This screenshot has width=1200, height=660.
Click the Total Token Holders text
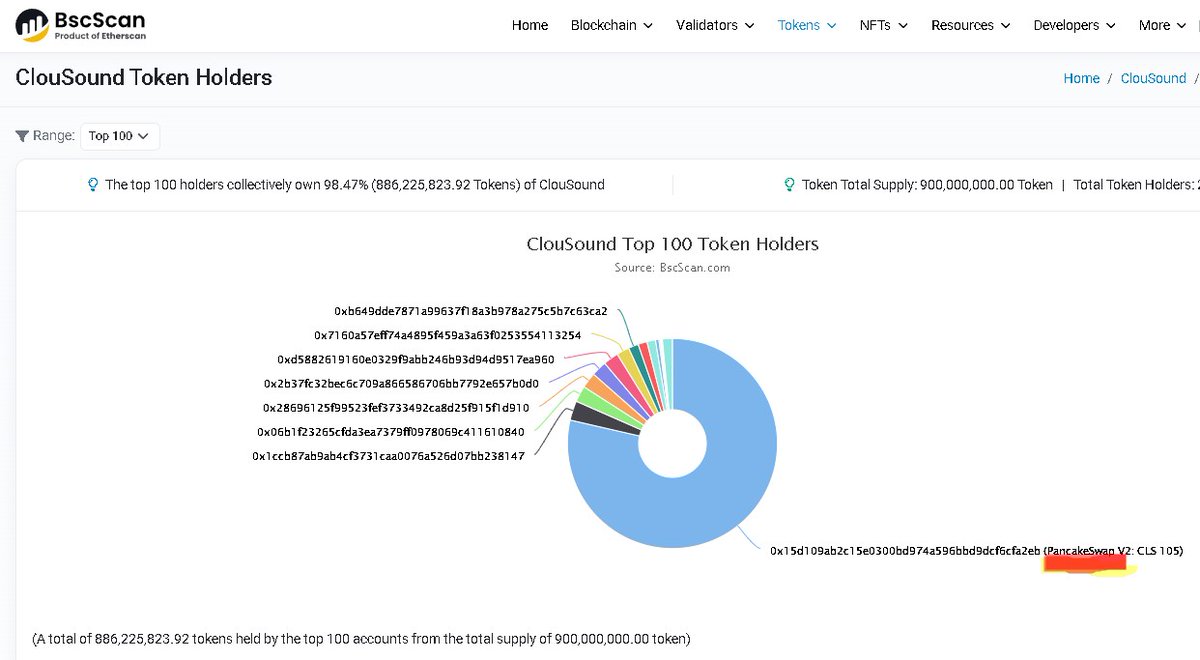point(1136,185)
